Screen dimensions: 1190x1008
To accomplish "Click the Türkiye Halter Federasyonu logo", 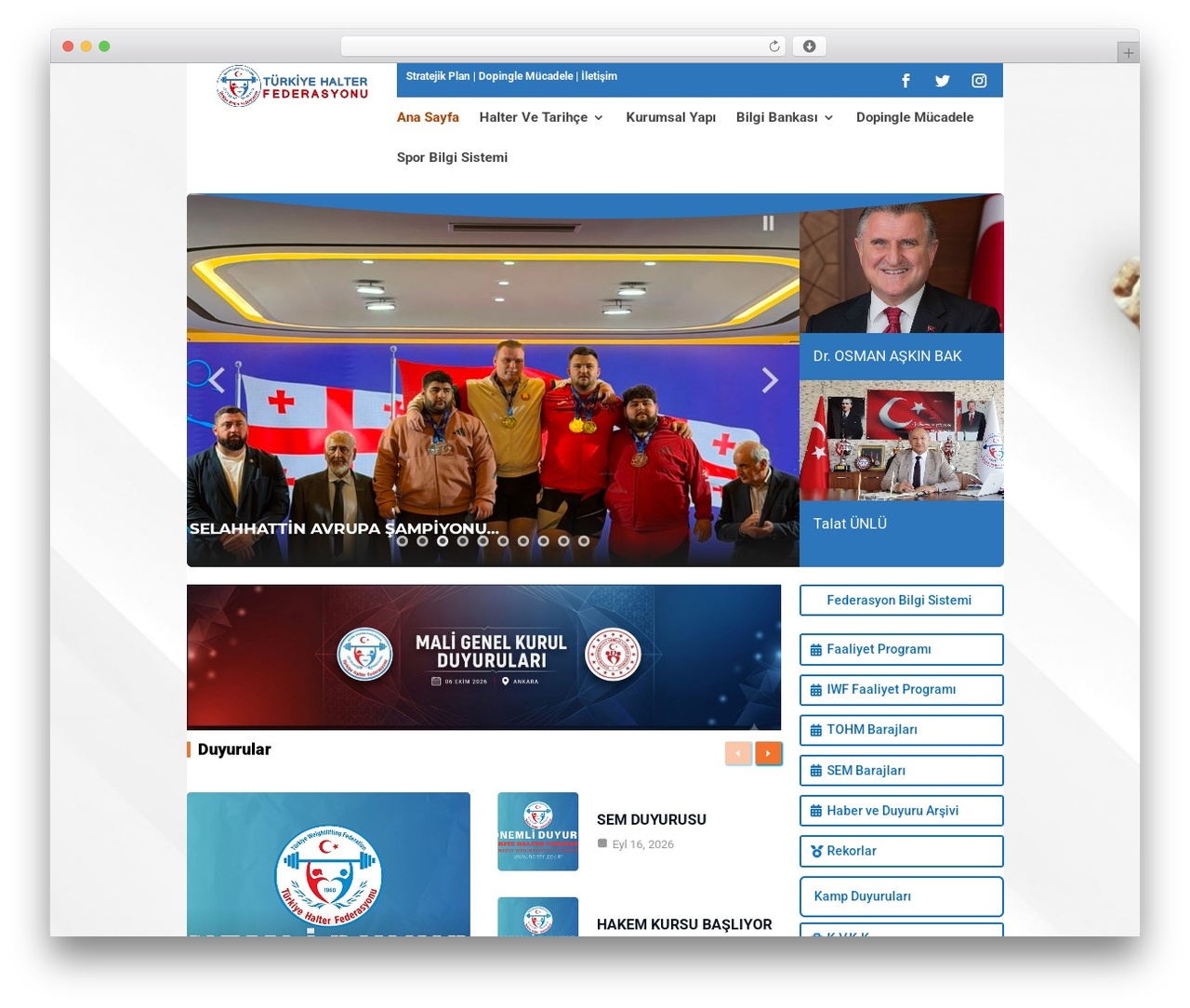I will point(292,86).
